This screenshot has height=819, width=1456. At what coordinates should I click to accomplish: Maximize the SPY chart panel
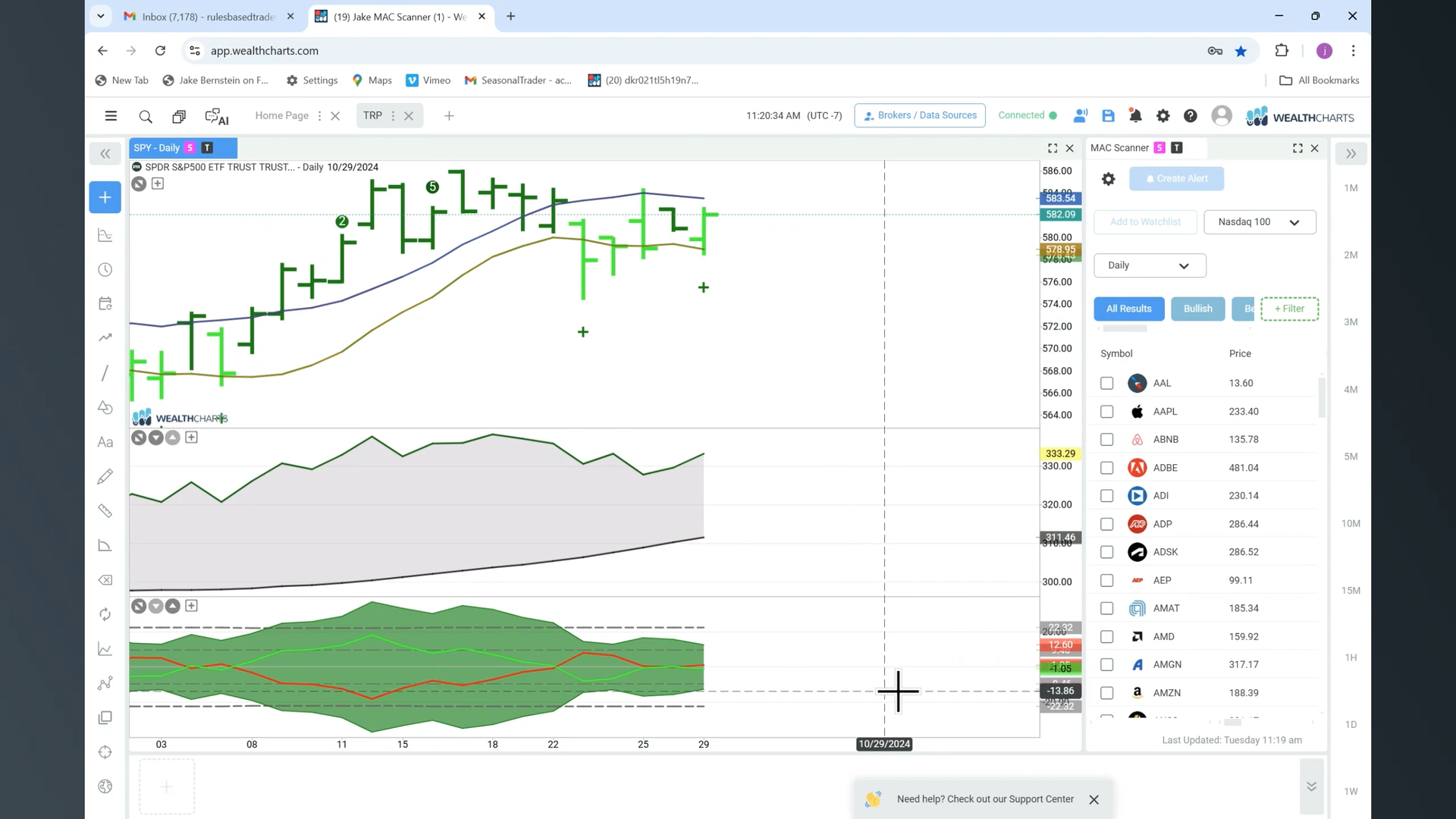(1053, 149)
